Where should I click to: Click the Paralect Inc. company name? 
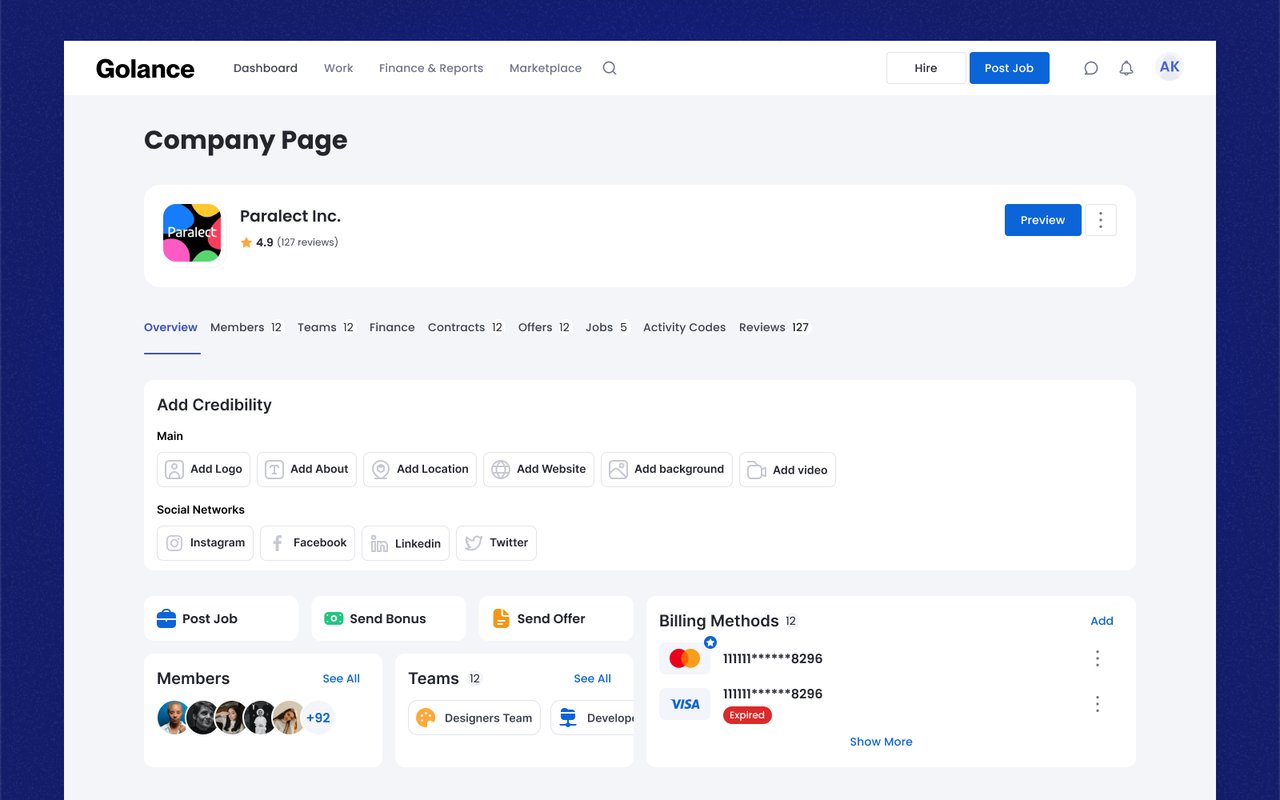tap(290, 216)
